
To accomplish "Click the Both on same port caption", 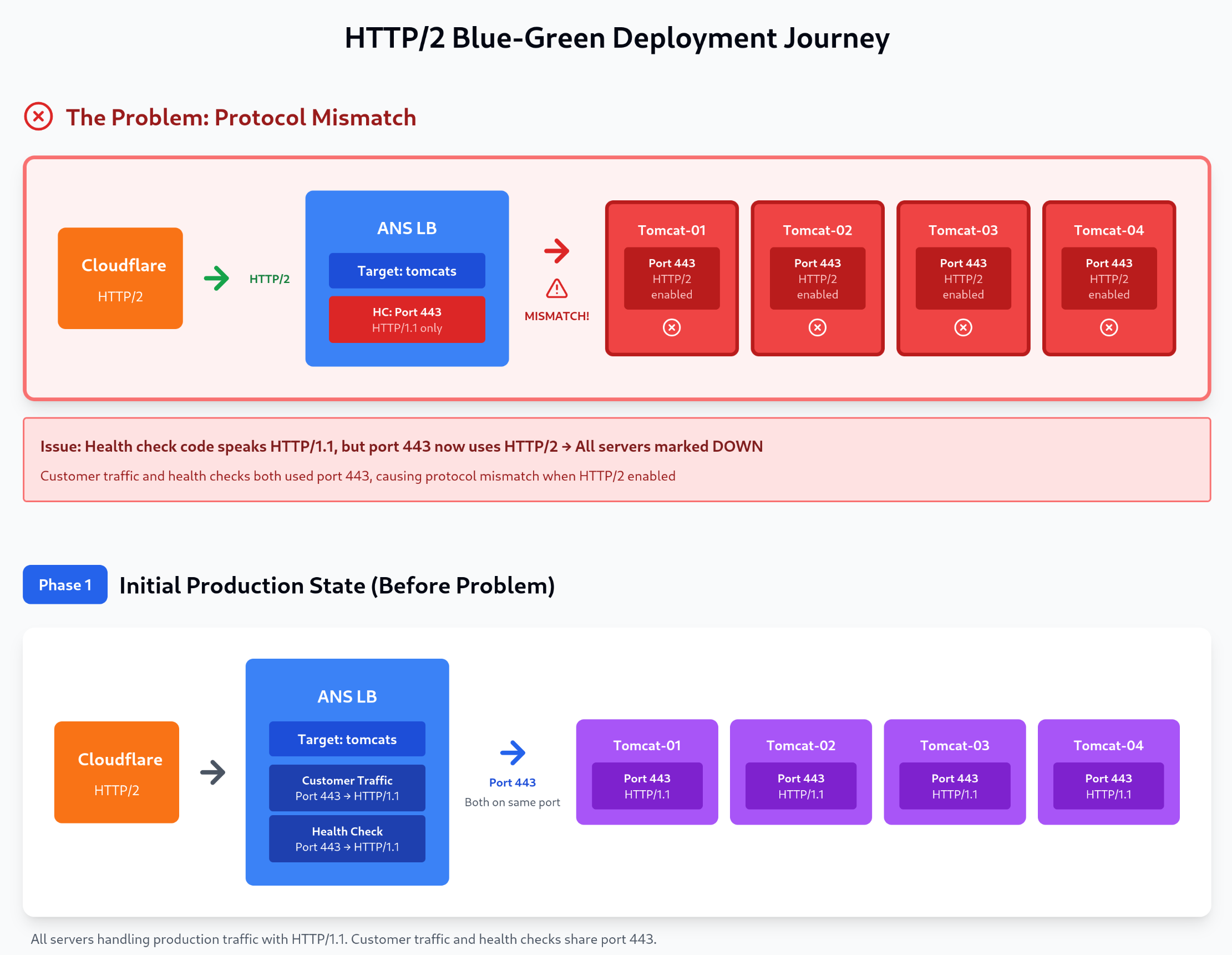I will 513,802.
